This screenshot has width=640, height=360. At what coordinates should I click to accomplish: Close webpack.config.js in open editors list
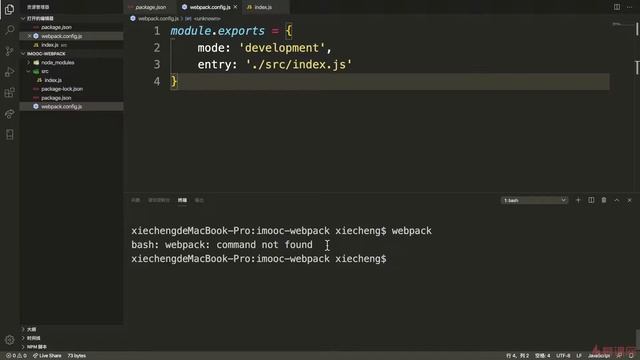(29, 36)
